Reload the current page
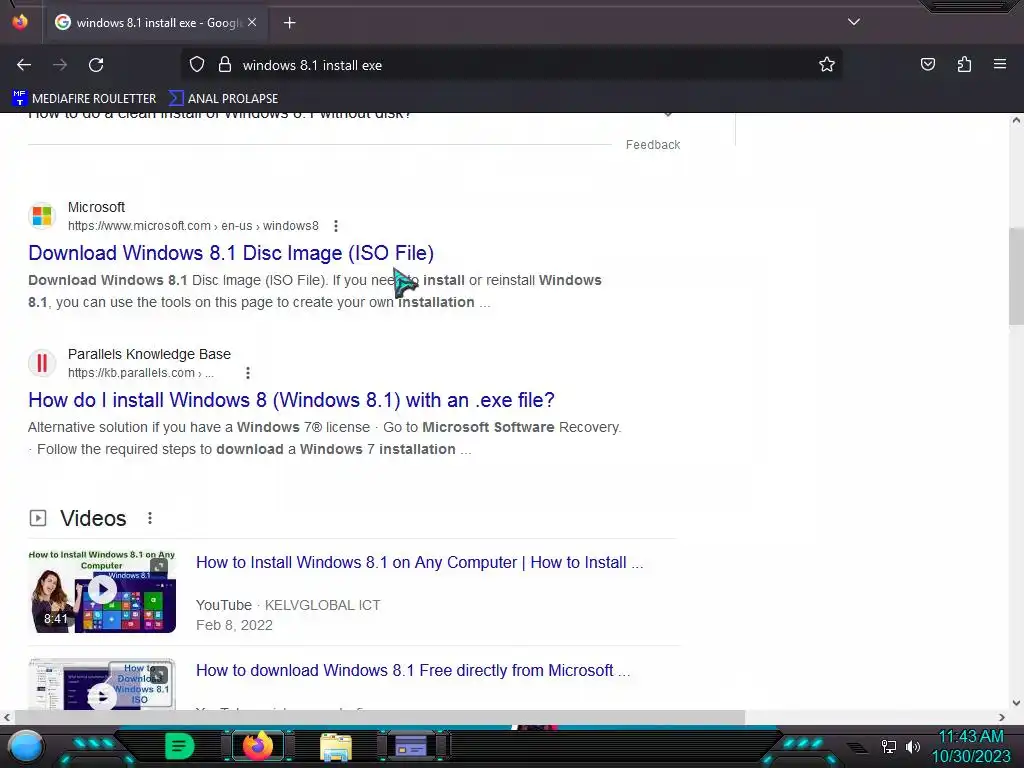Screen dimensions: 1024x768 click(96, 65)
